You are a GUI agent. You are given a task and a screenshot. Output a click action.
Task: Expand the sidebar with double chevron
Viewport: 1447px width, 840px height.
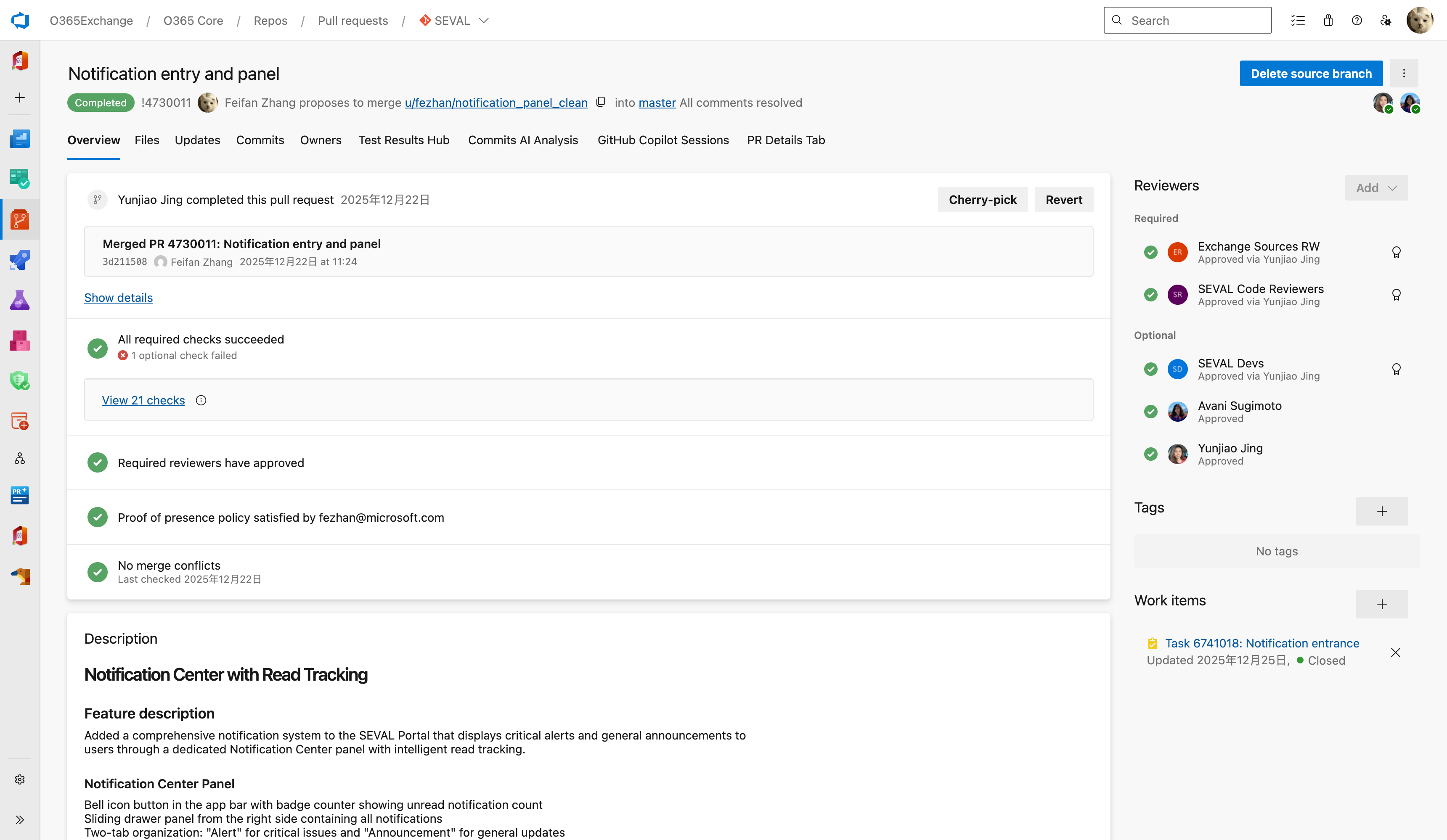point(20,819)
